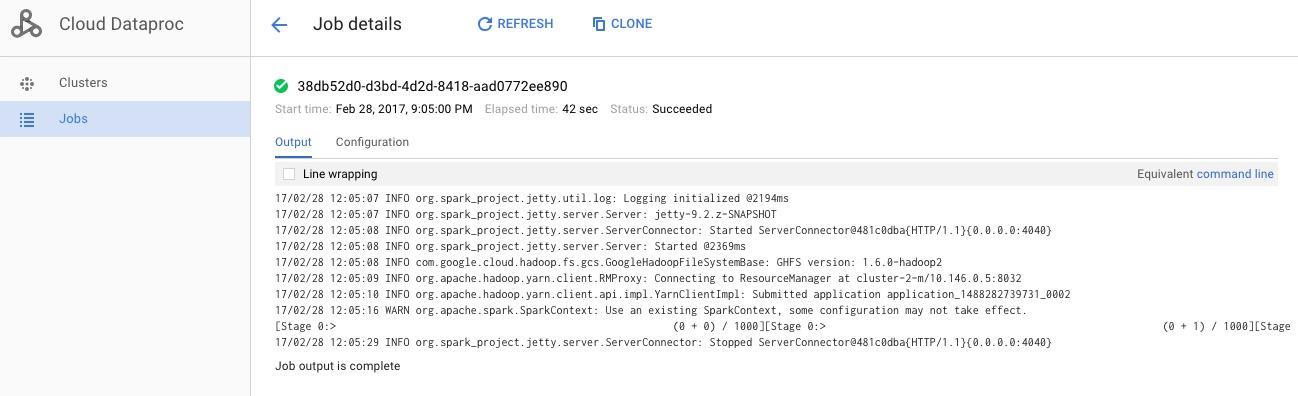Click the Clone copy icon
Image resolution: width=1298 pixels, height=396 pixels.
click(x=599, y=24)
